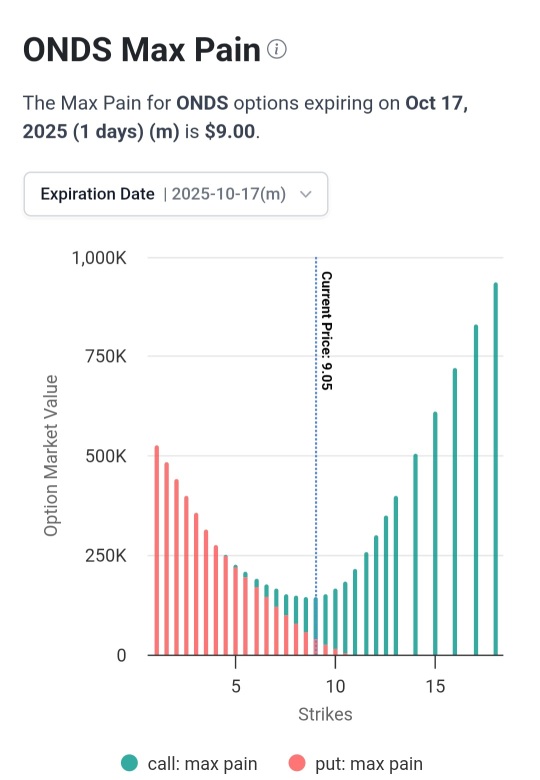This screenshot has width=540, height=780.
Task: Click the ONDS Max Pain heading
Action: click(x=142, y=49)
